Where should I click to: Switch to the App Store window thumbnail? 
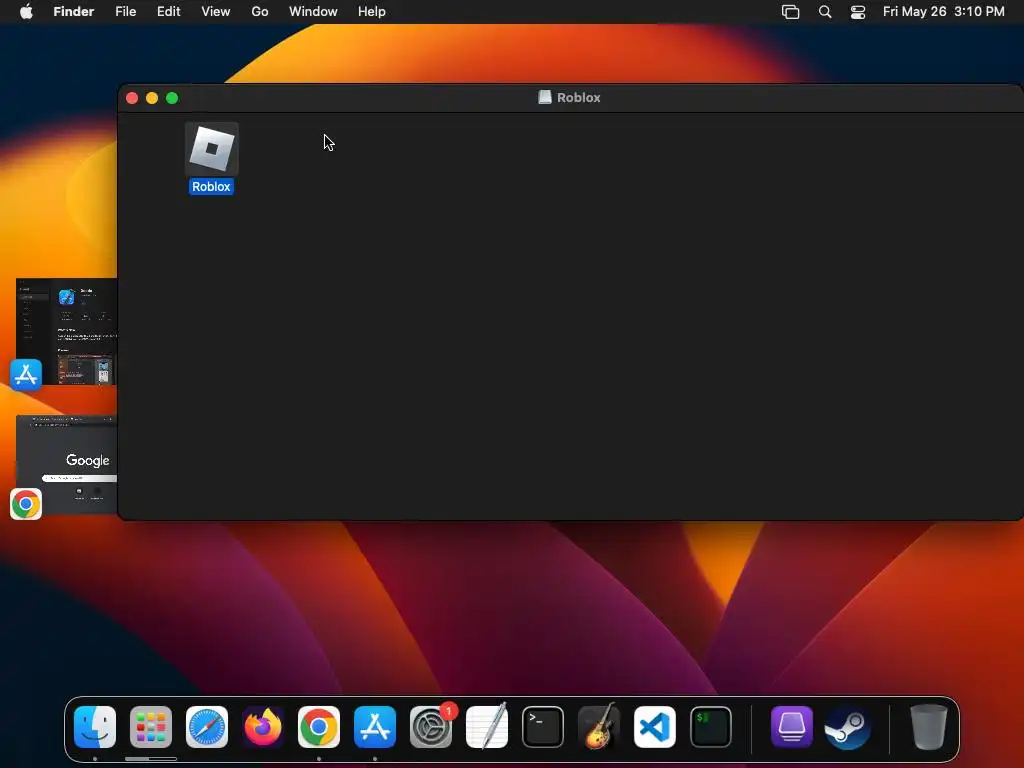[67, 331]
